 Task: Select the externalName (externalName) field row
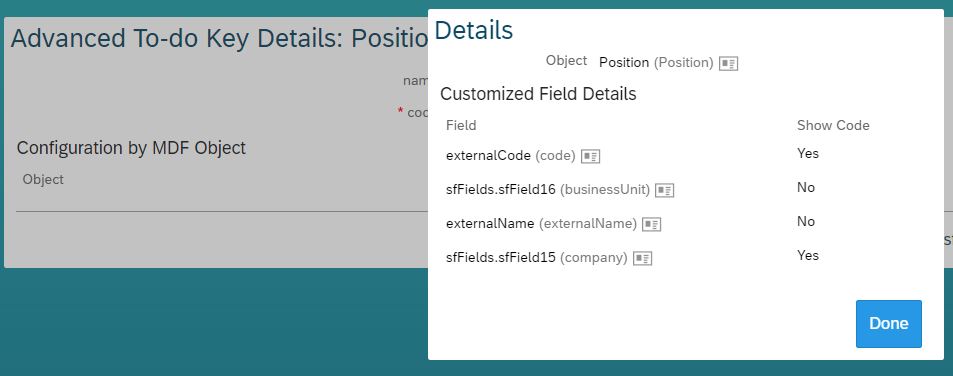point(686,224)
